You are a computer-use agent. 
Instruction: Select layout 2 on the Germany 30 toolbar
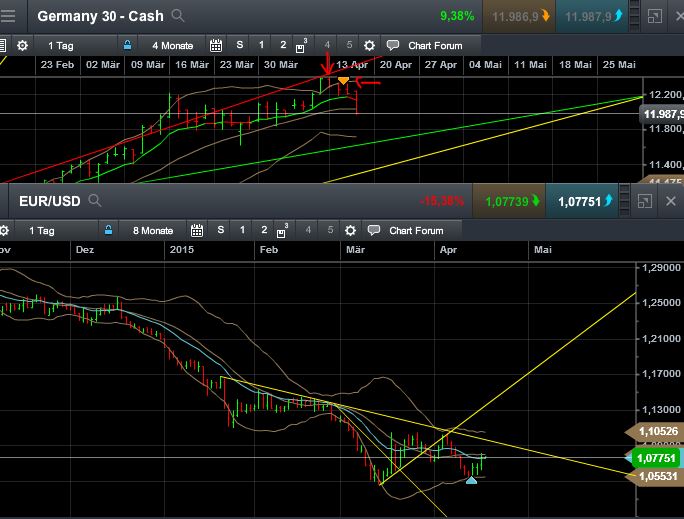(x=283, y=45)
